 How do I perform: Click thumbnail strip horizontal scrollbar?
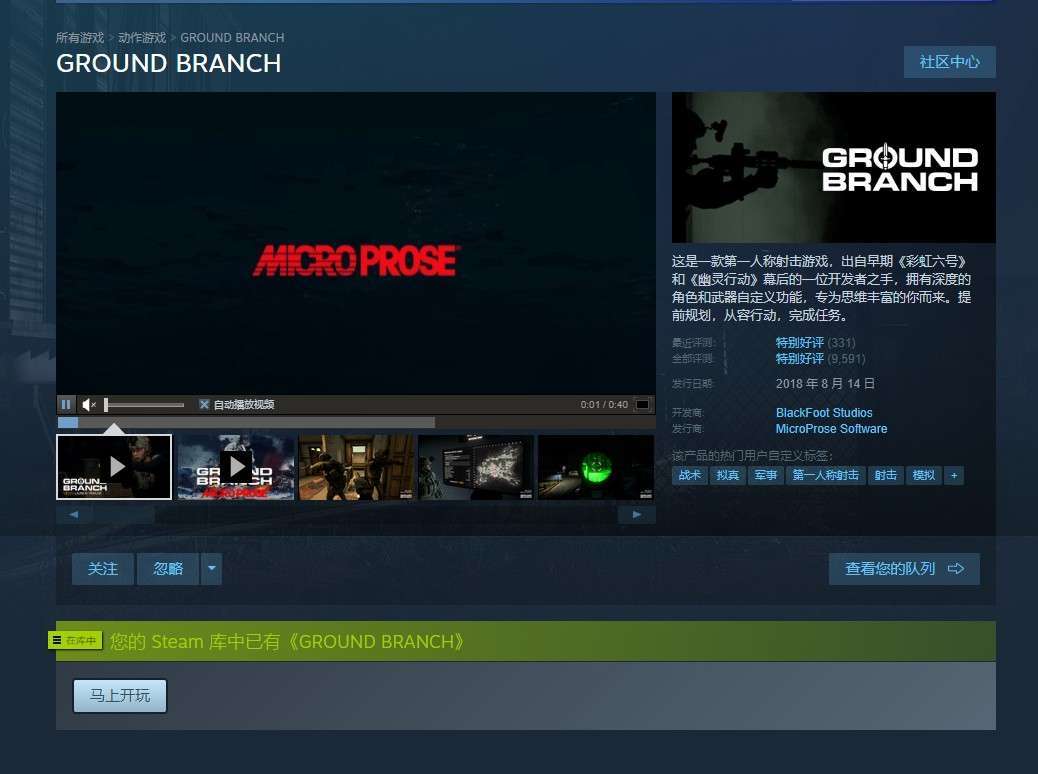click(x=356, y=514)
